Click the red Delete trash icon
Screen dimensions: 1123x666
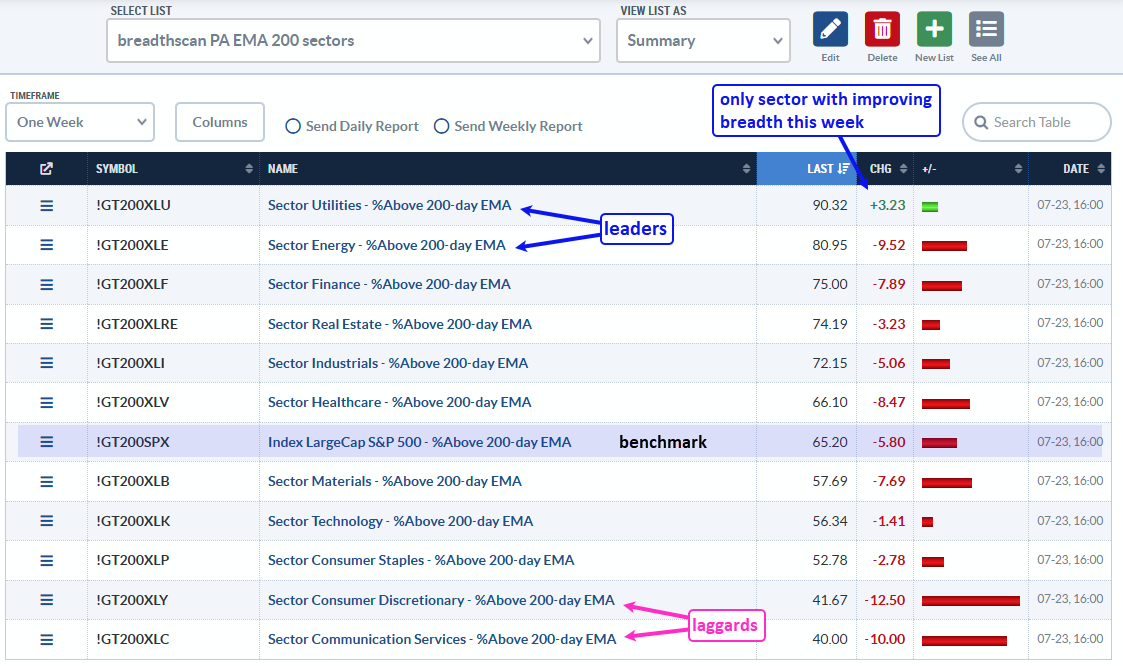(x=882, y=29)
